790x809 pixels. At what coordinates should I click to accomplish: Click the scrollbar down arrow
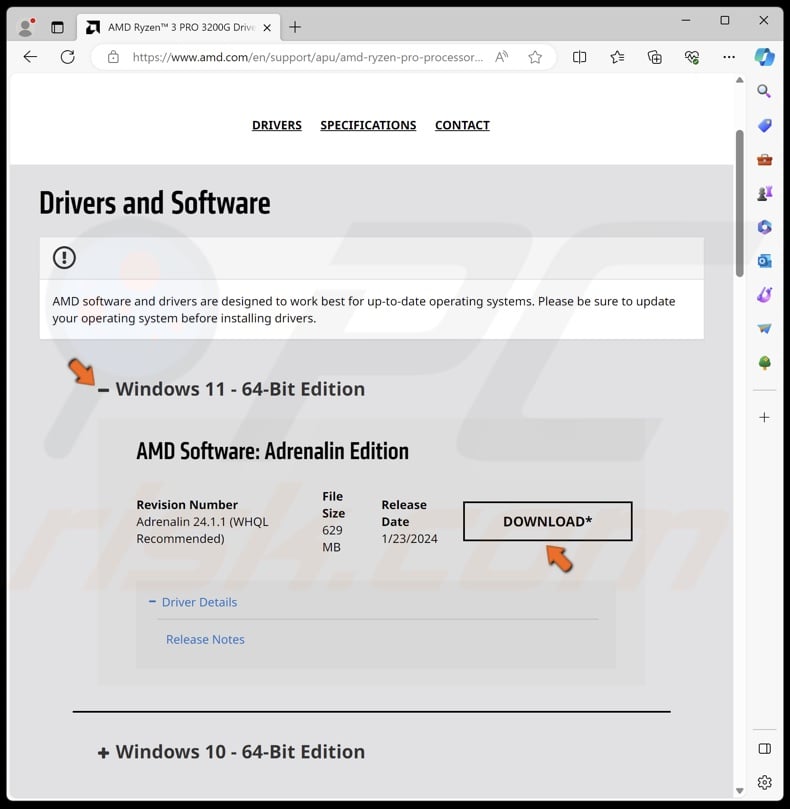coord(739,790)
